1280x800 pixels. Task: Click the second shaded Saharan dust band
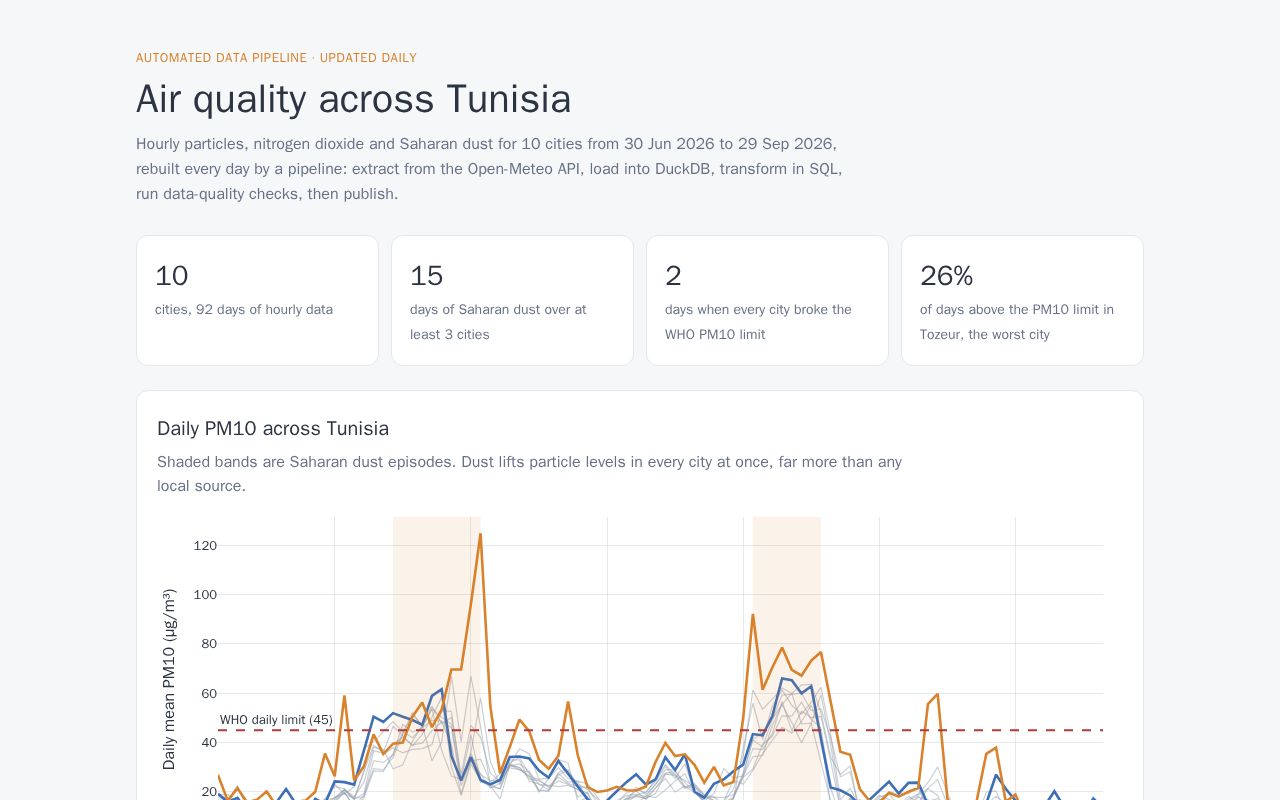787,658
